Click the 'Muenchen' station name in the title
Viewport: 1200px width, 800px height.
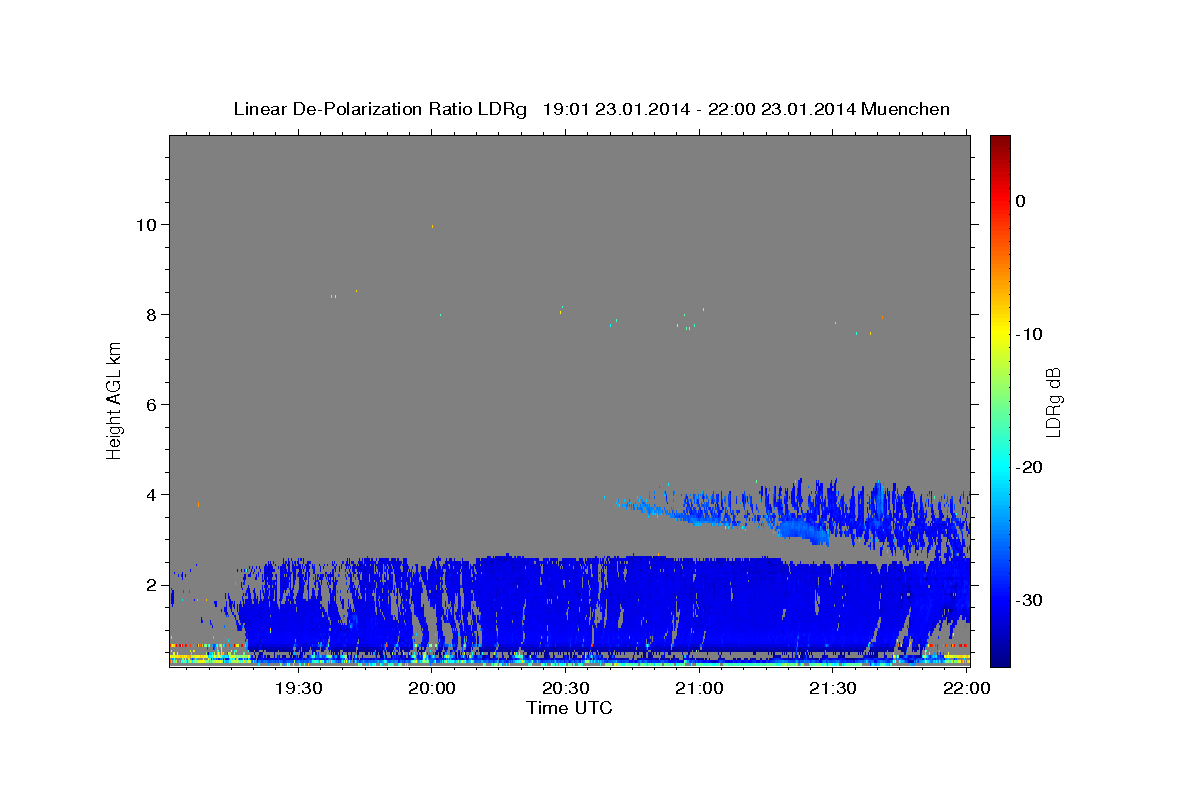(906, 109)
